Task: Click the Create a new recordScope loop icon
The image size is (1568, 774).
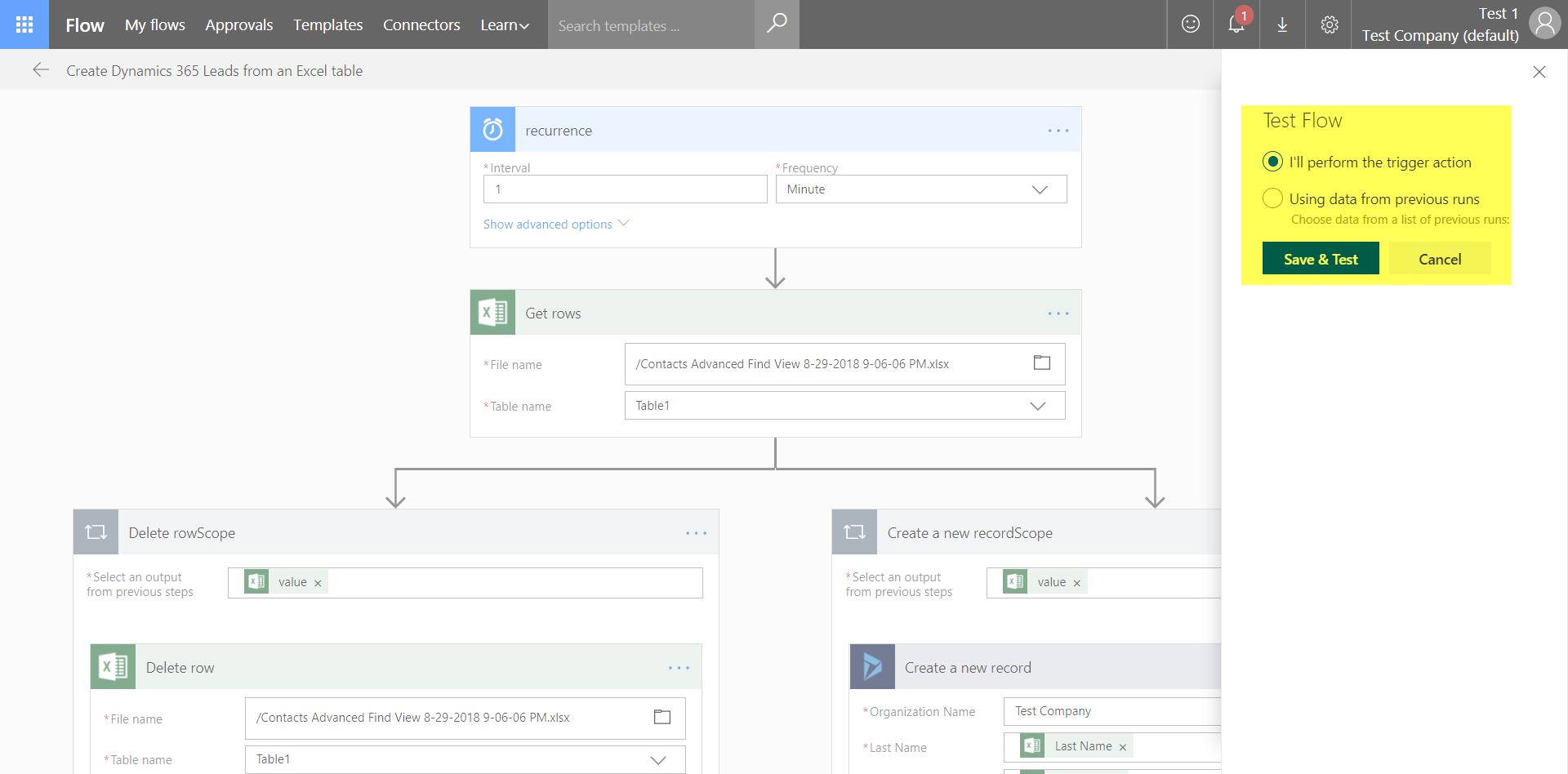Action: (x=854, y=532)
